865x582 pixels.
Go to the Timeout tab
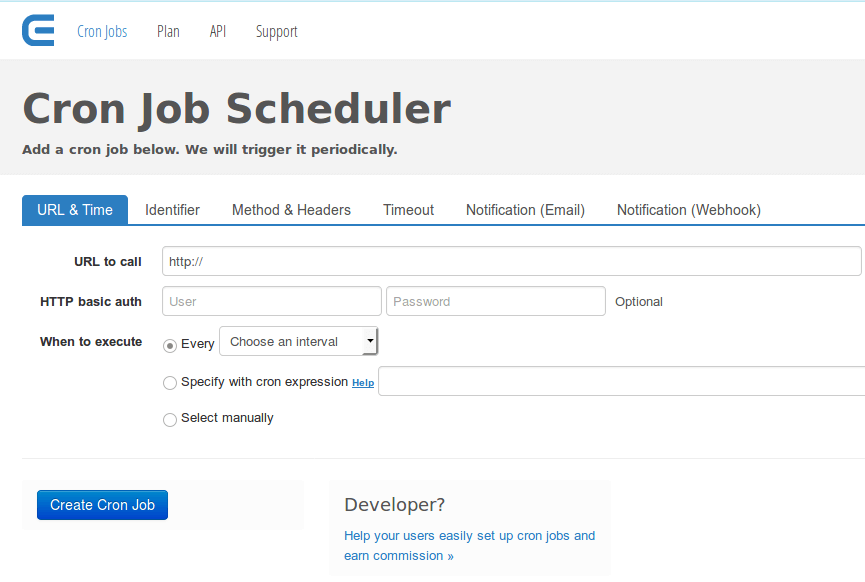408,210
